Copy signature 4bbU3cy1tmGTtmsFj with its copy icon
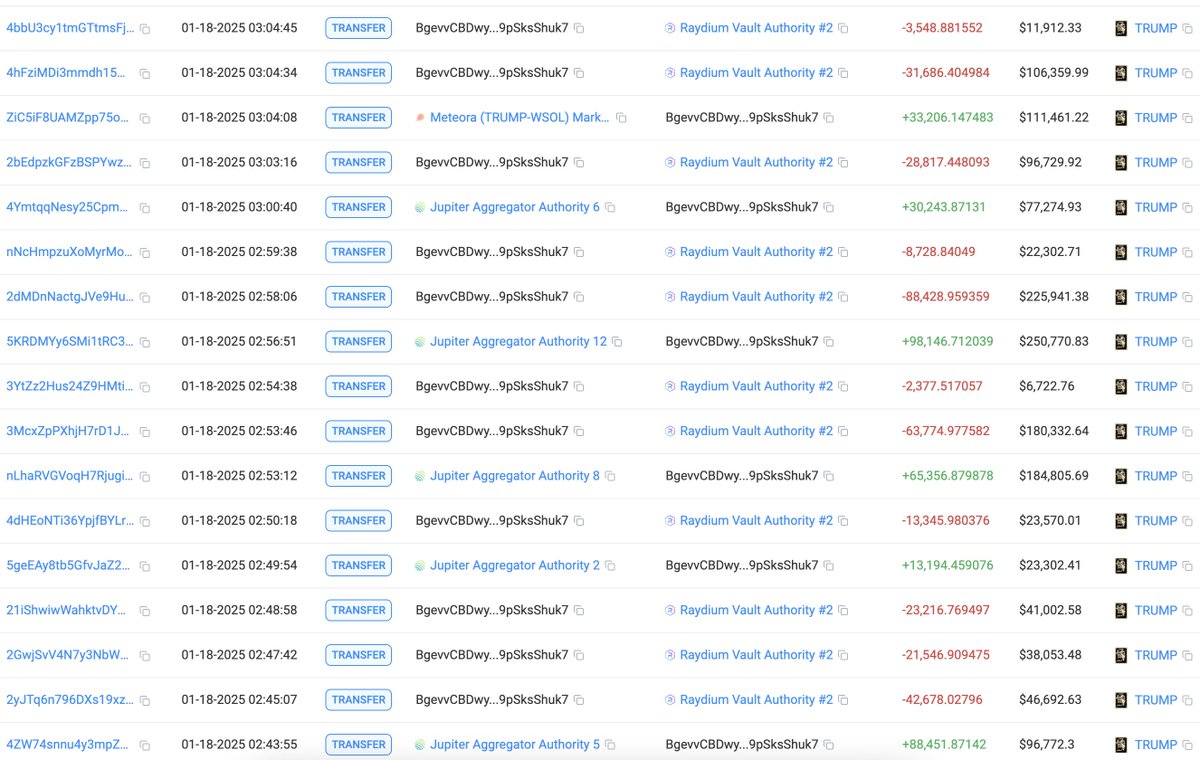The height and width of the screenshot is (760, 1200). 145,29
